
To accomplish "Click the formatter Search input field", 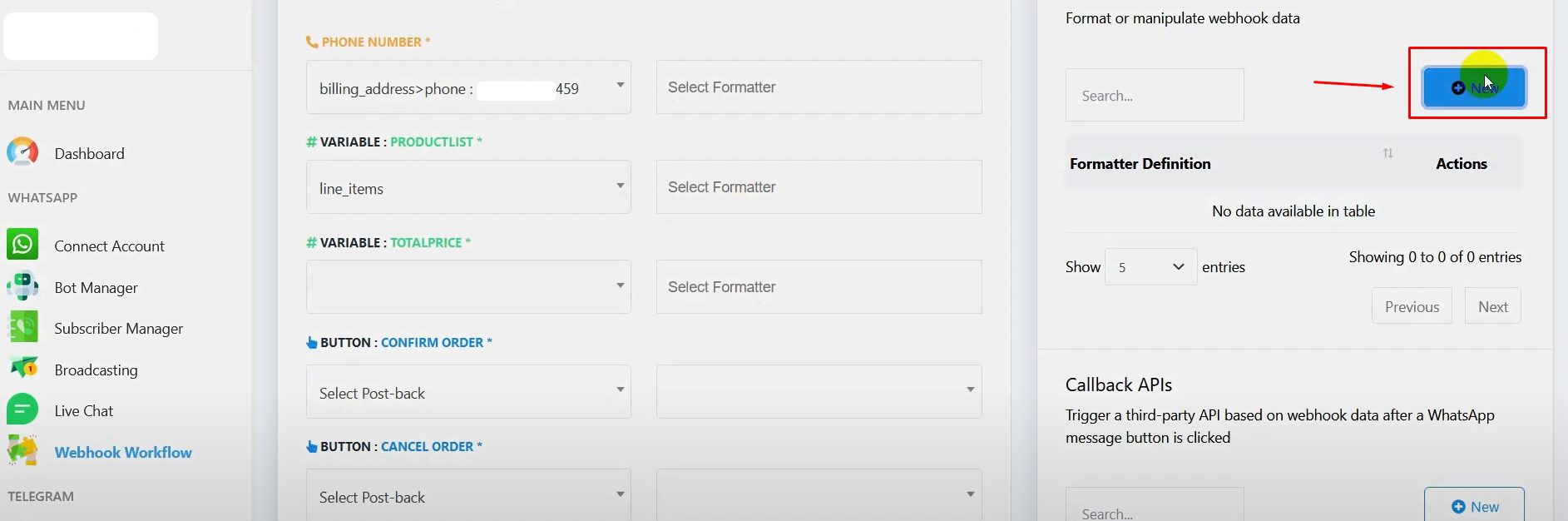I will coord(1155,96).
